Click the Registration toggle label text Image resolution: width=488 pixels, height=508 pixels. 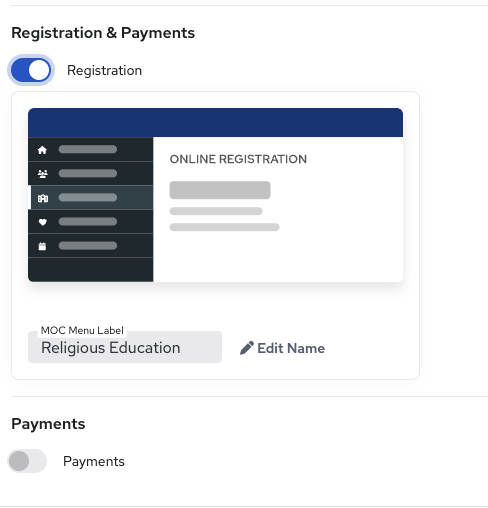tap(105, 70)
